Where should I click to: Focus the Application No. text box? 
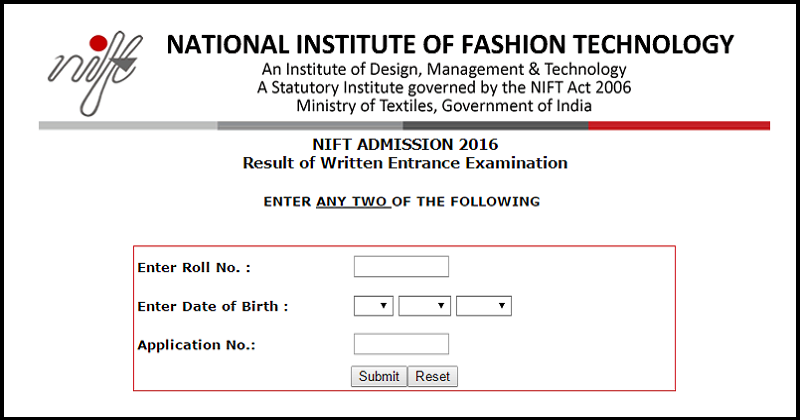[401, 344]
